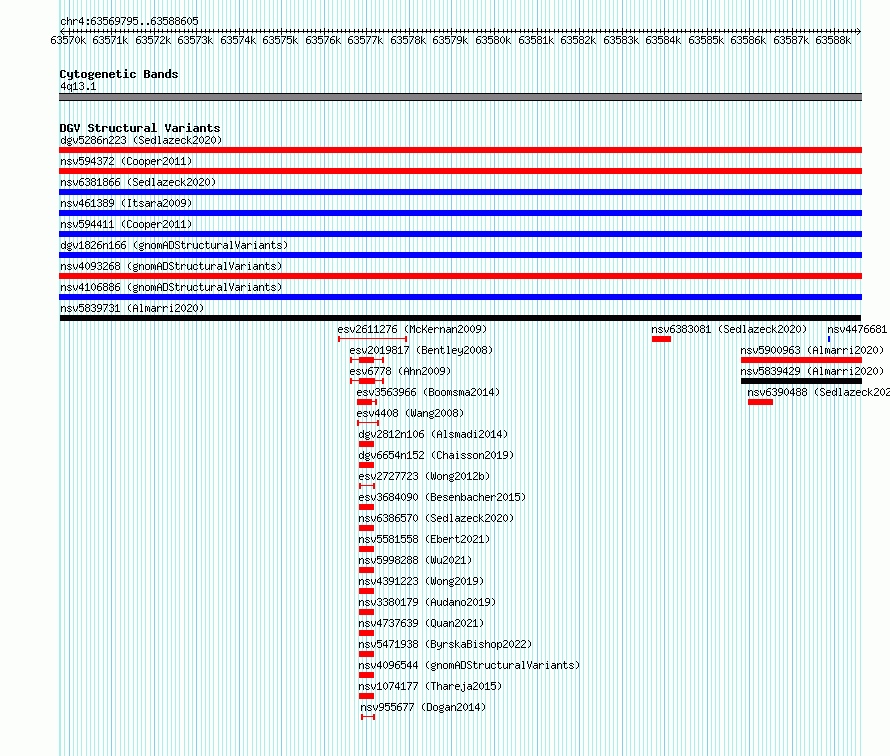The height and width of the screenshot is (756, 890).
Task: Click the dgv2812n106 red block glyph
Action: pos(366,444)
